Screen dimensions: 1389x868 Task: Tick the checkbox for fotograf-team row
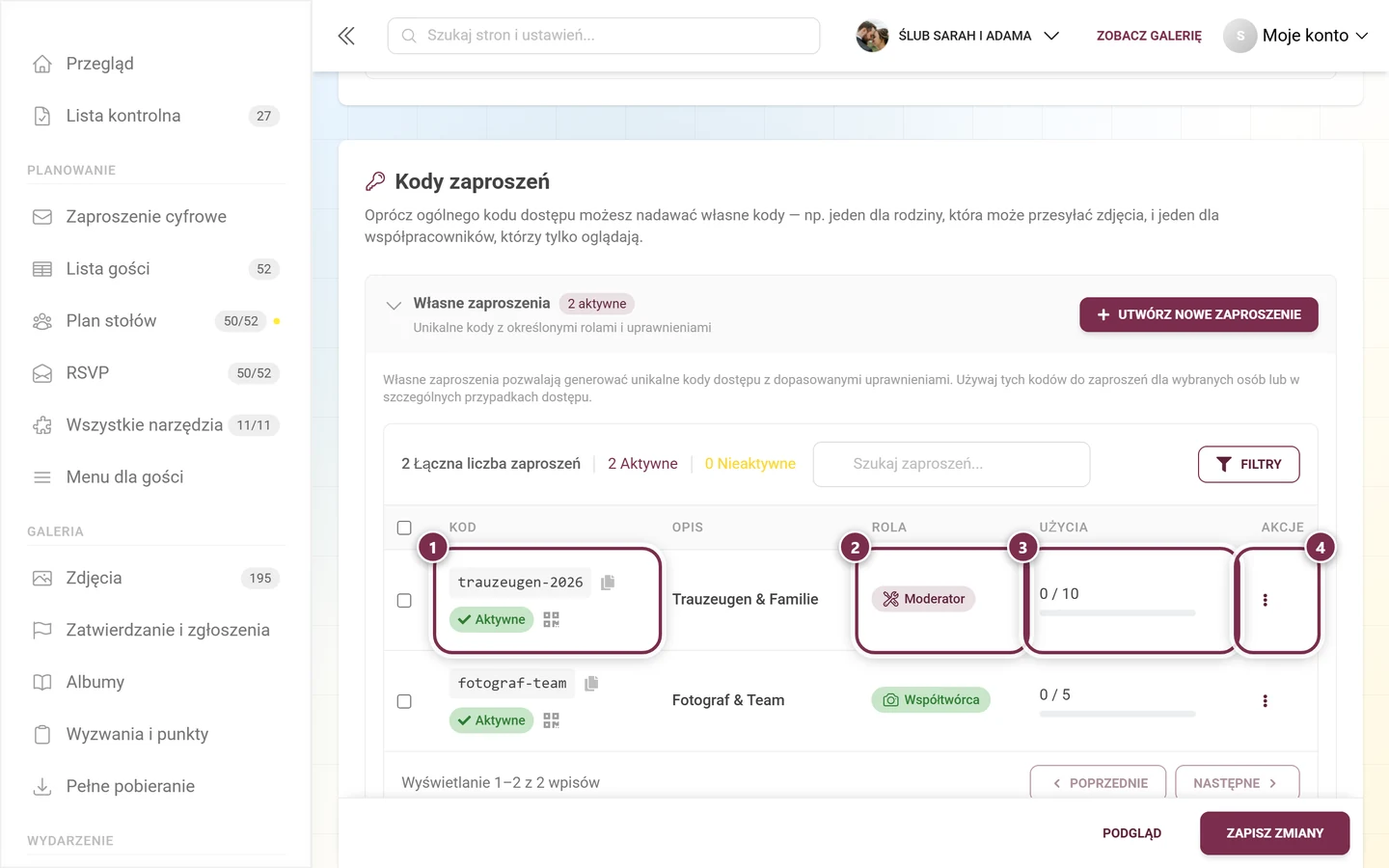404,701
